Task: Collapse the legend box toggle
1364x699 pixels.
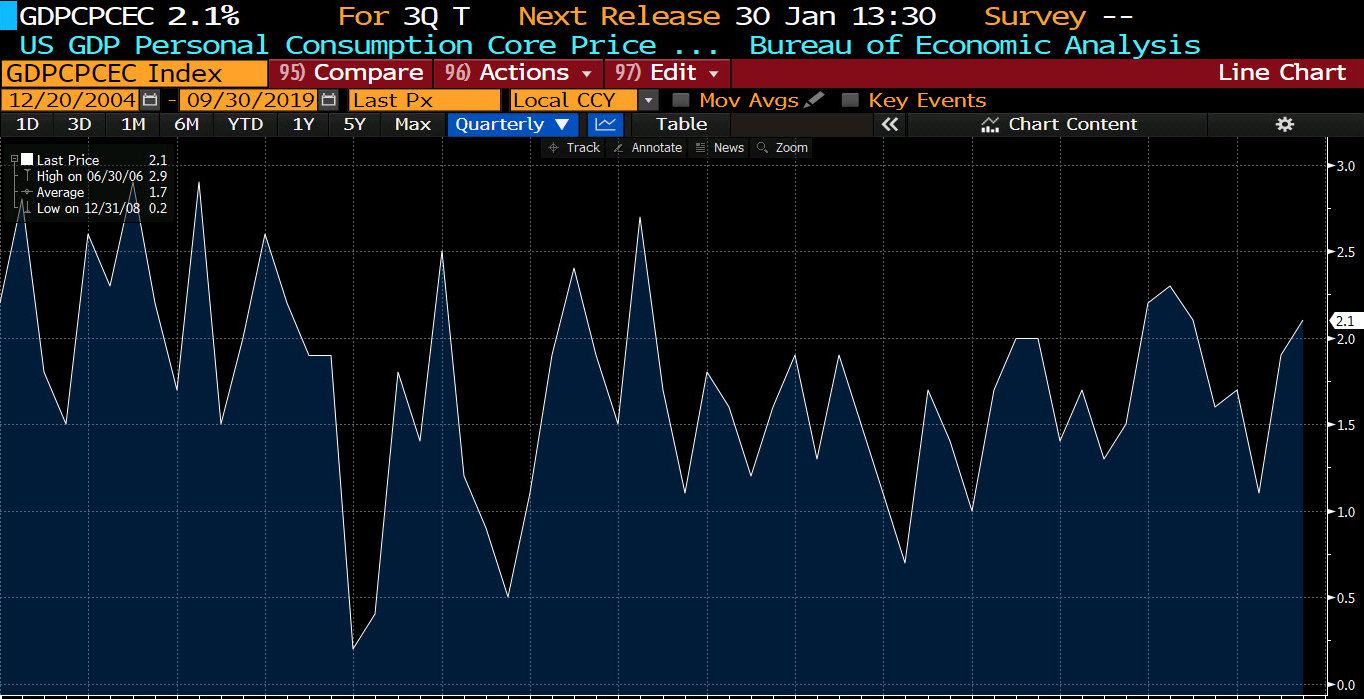Action: click(15, 160)
